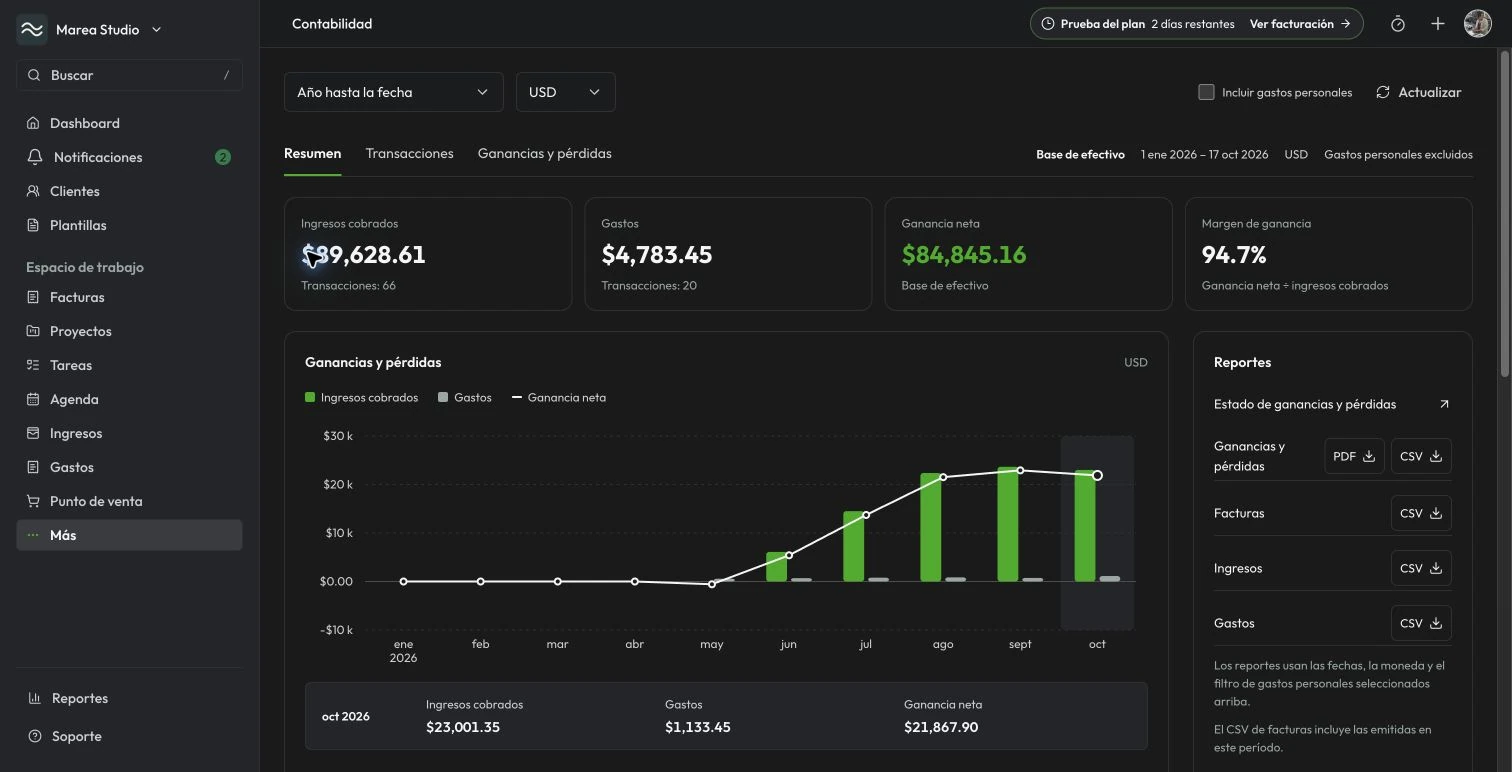This screenshot has width=1512, height=772.
Task: Click the sept green bar in chart
Action: click(1008, 524)
